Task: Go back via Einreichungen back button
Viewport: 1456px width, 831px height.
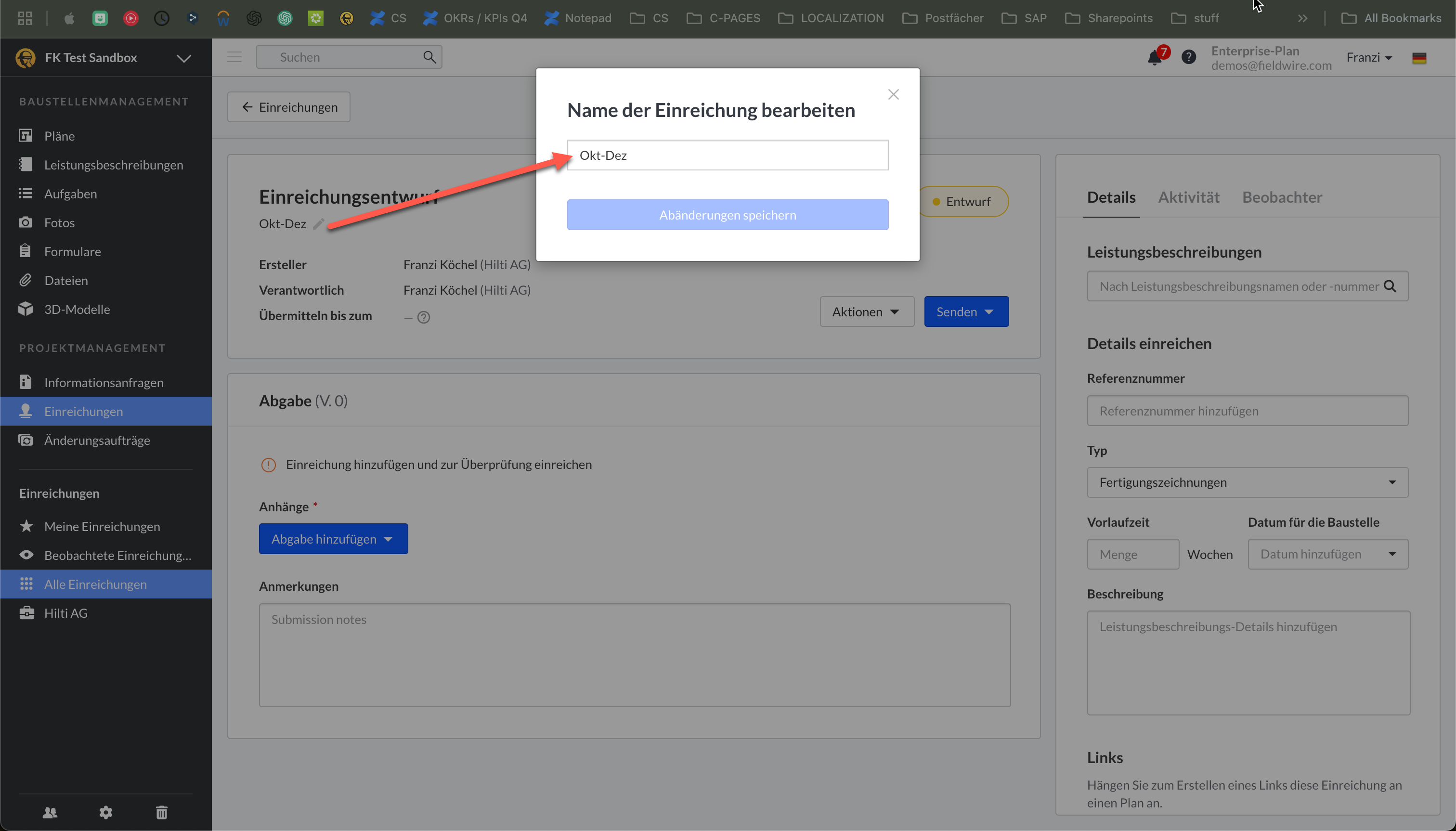Action: pos(289,107)
